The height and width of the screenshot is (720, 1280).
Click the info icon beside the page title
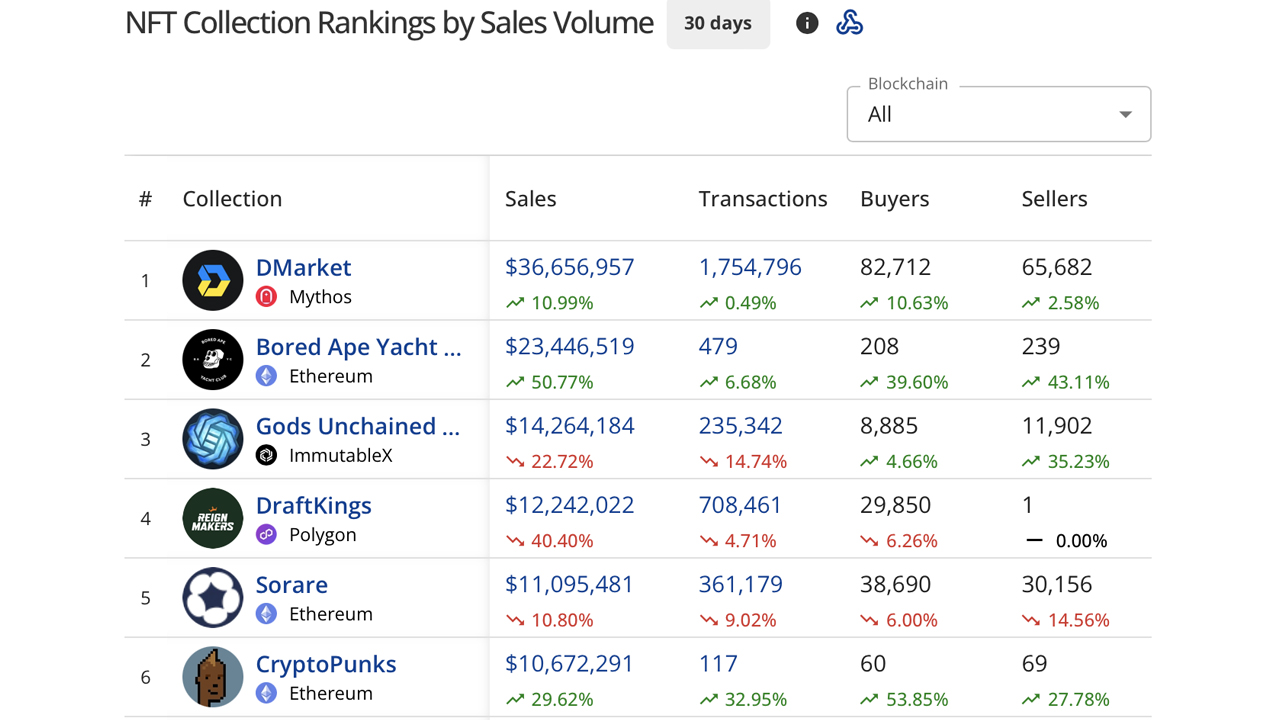tap(806, 22)
